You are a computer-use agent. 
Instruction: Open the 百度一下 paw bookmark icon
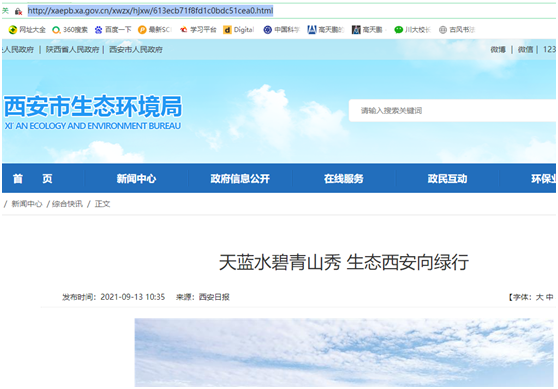(99, 30)
